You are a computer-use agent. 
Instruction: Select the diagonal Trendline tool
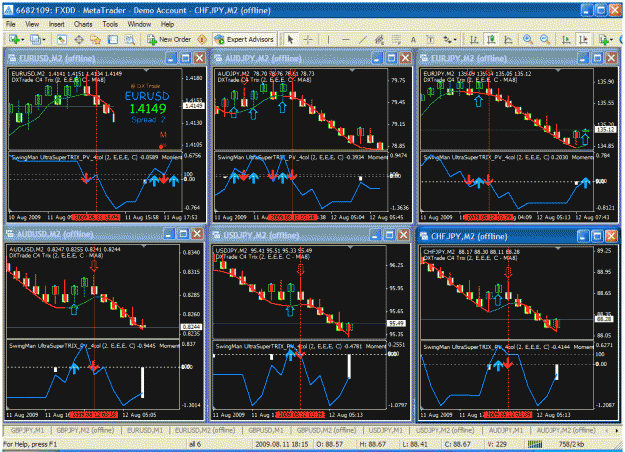click(362, 39)
